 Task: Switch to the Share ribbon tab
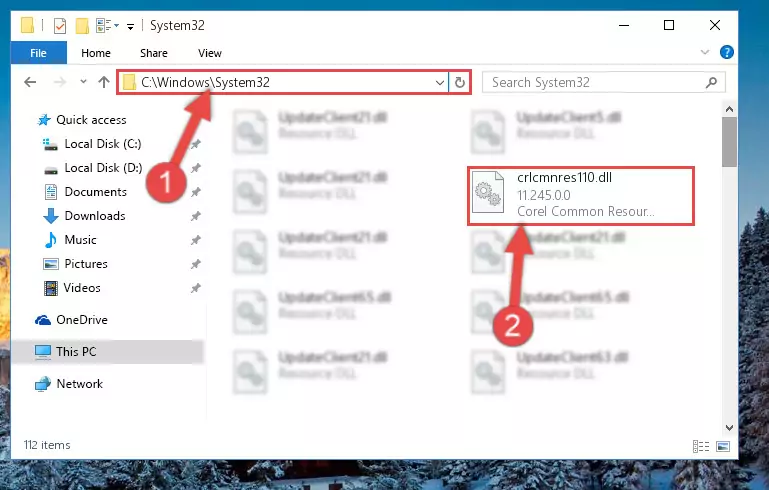click(x=154, y=53)
